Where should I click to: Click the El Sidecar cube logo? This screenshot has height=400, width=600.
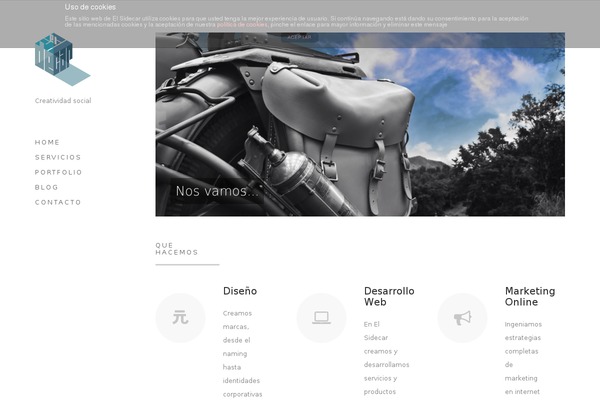(62, 59)
